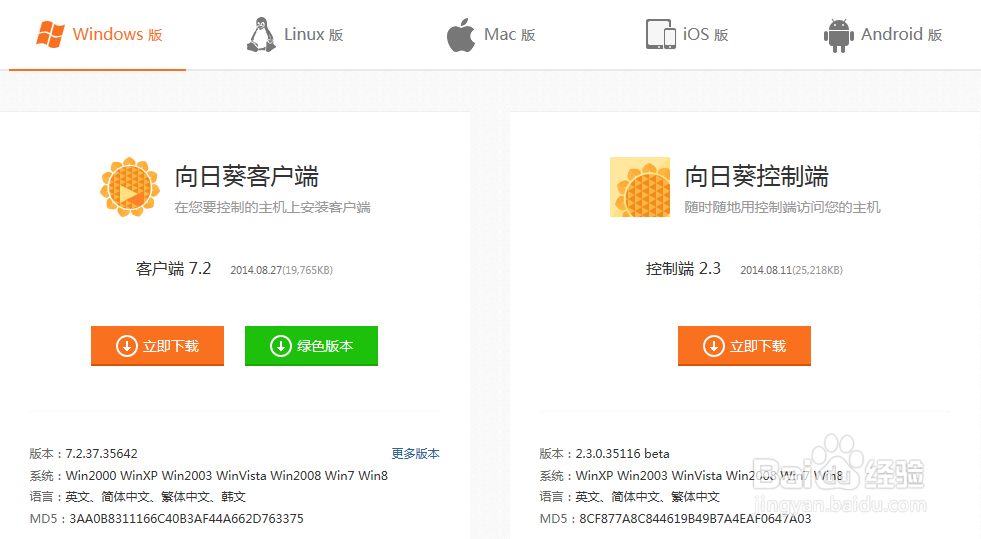This screenshot has width=981, height=539.
Task: Click the subtitle 在您要控制的主机上安装客户端
Action: tap(272, 207)
